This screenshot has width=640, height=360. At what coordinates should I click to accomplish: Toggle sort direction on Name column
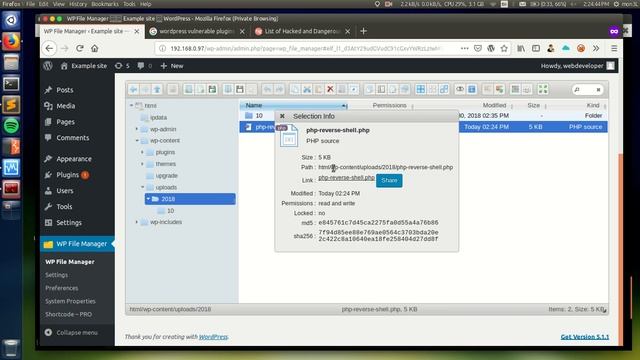pos(344,106)
